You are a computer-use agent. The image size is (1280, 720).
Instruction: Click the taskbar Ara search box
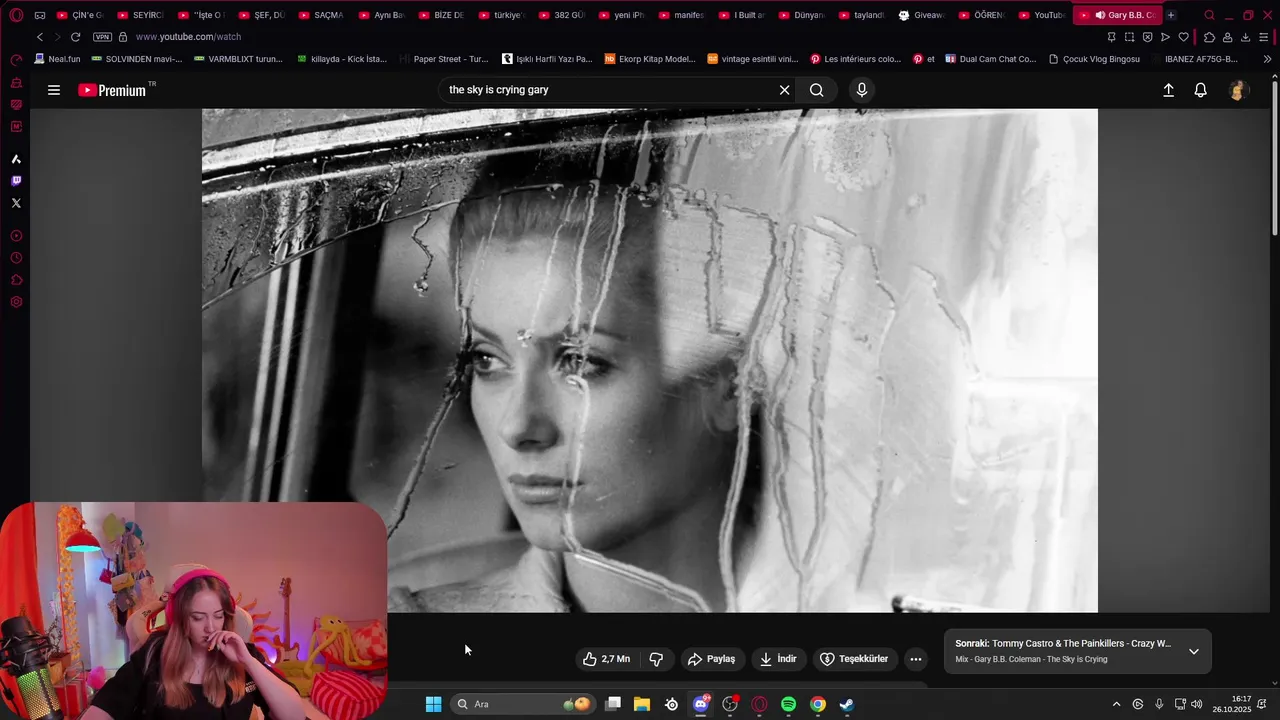click(x=521, y=704)
